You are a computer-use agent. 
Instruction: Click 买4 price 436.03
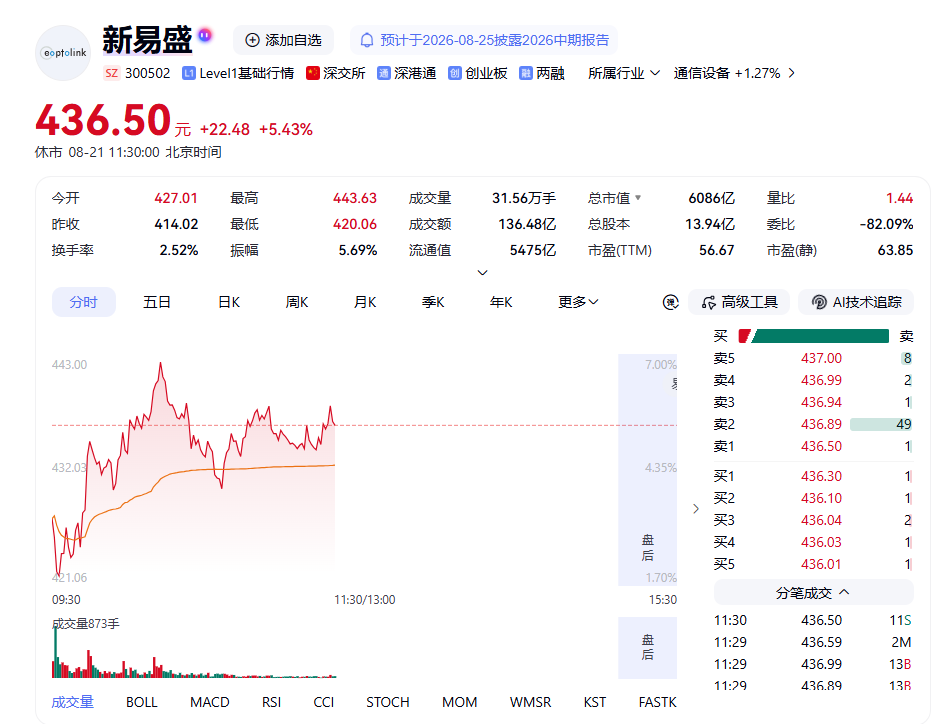pyautogui.click(x=821, y=542)
